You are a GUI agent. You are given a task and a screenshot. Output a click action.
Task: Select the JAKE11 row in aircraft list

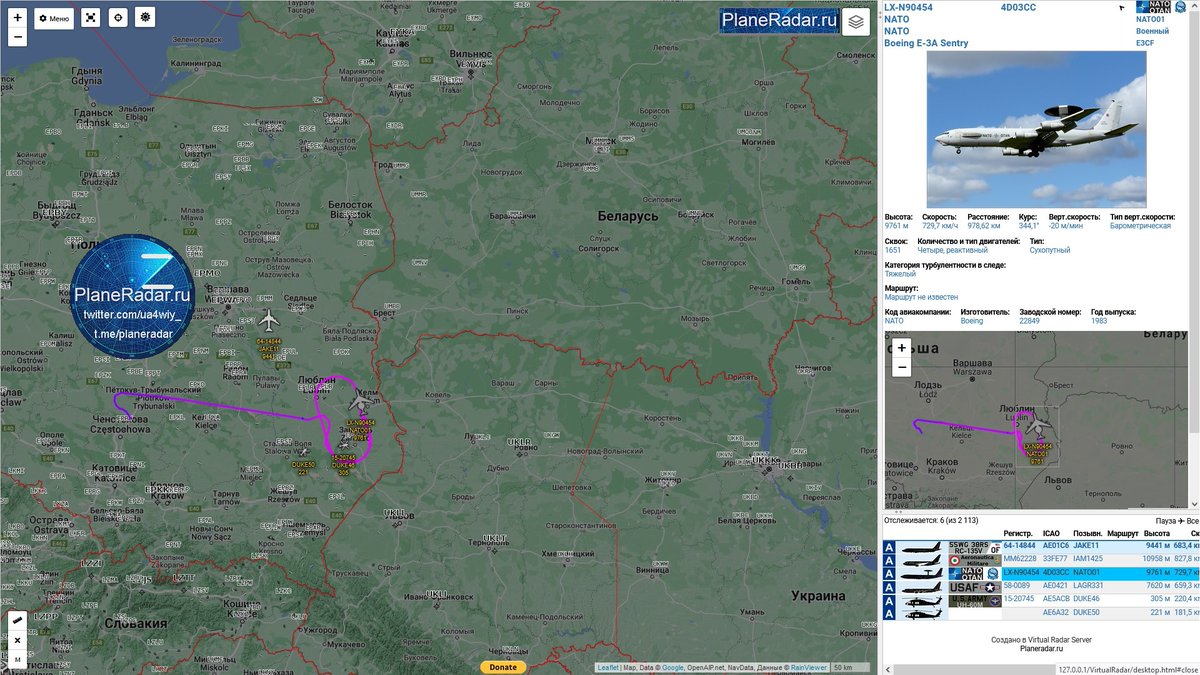tap(1041, 547)
